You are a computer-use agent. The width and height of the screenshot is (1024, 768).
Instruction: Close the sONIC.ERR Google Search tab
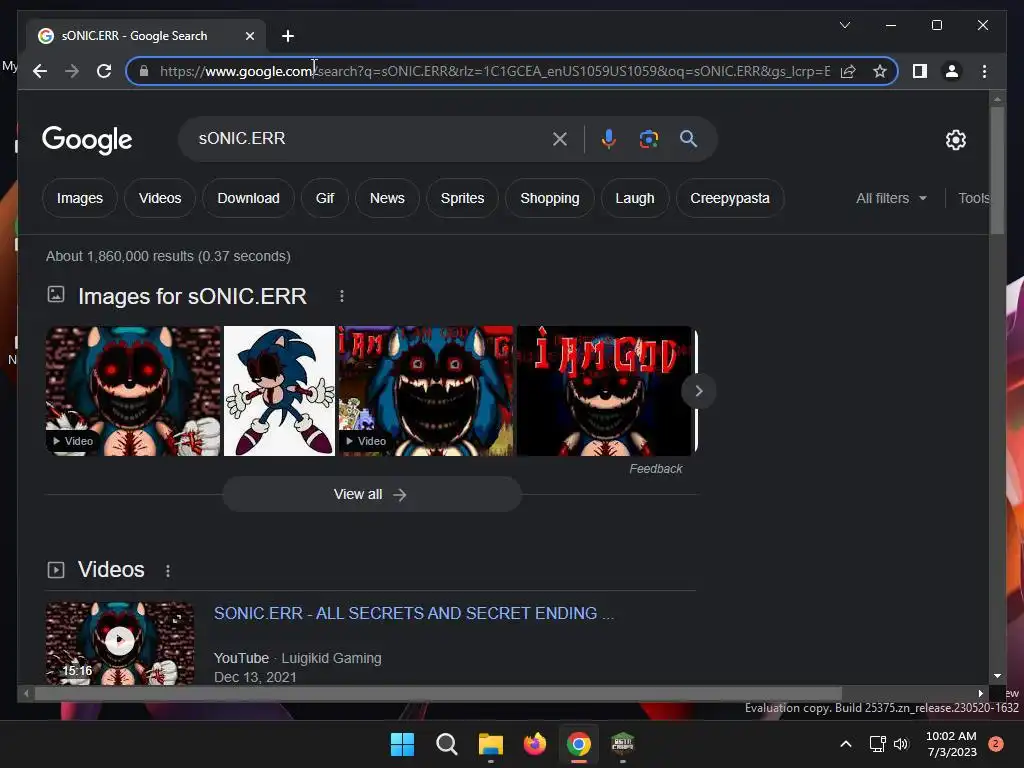coord(249,36)
